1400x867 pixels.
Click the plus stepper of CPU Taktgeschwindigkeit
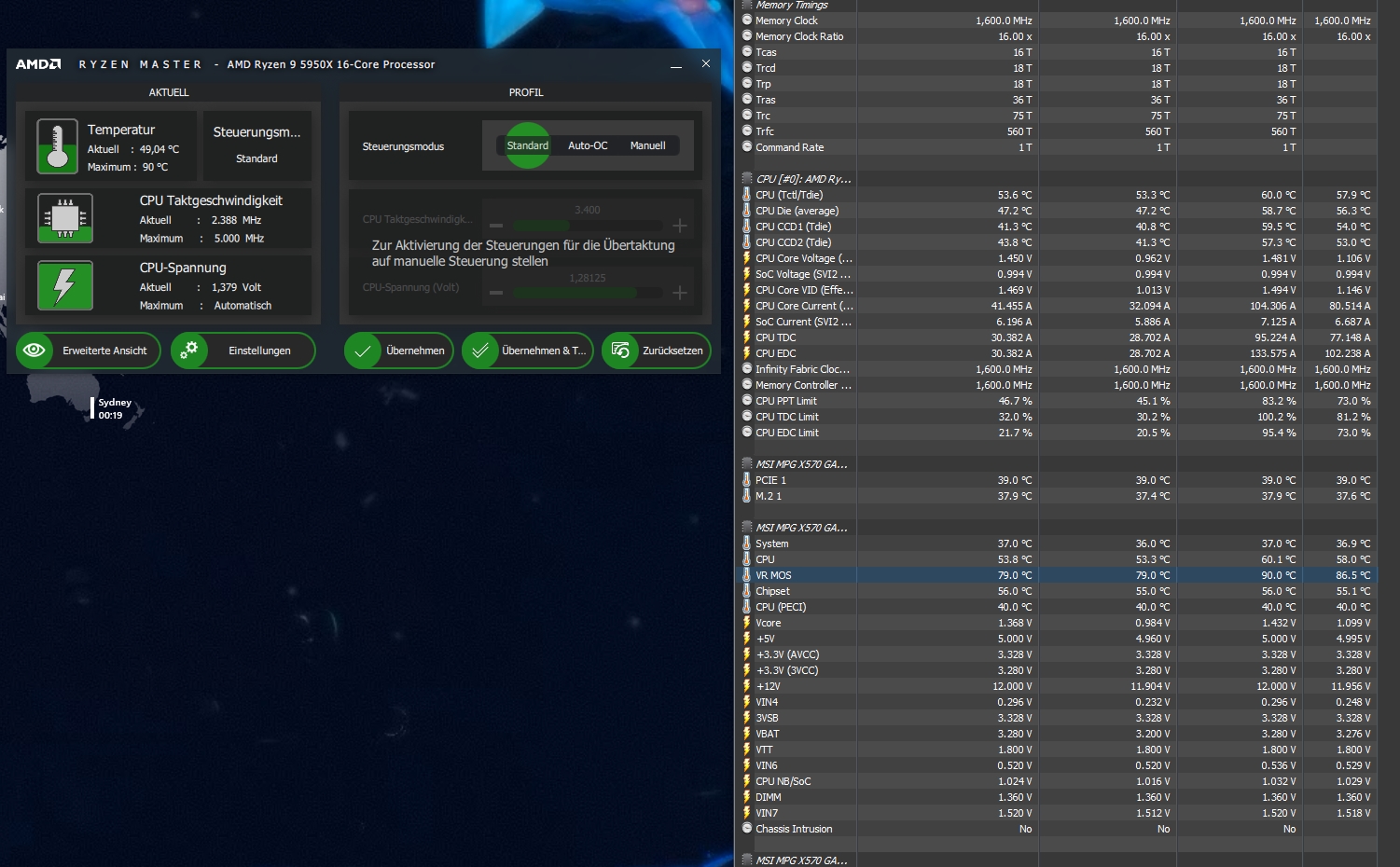680,226
